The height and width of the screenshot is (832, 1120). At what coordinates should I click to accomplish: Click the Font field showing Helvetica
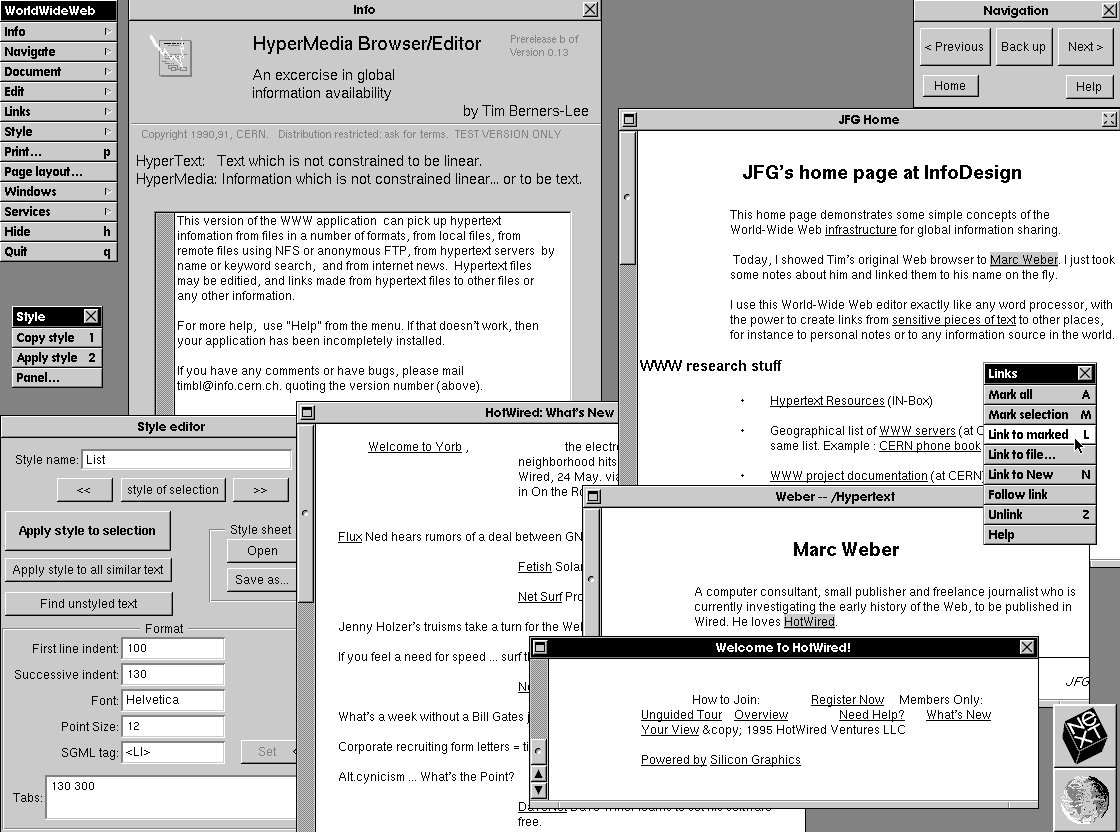(x=173, y=700)
